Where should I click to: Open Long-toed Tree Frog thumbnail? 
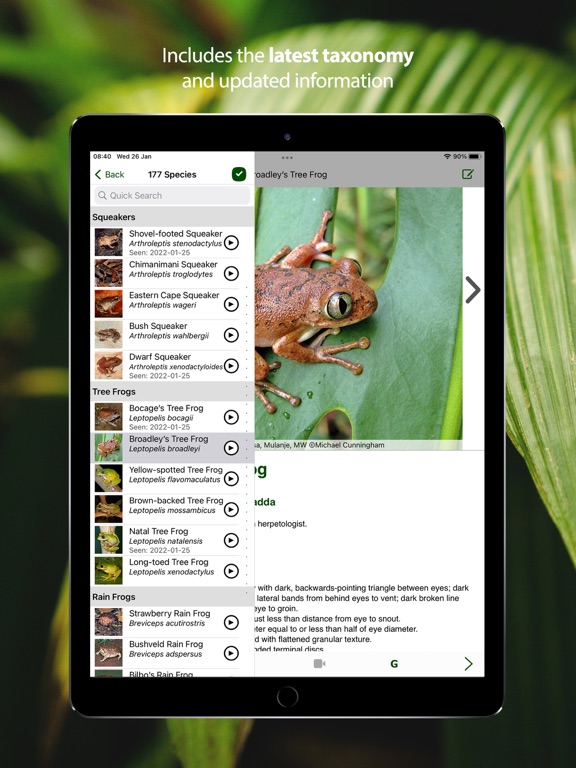tap(109, 571)
